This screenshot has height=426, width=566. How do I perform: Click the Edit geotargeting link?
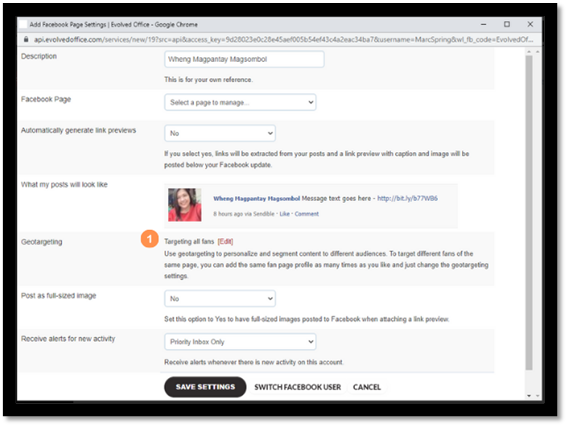(225, 242)
